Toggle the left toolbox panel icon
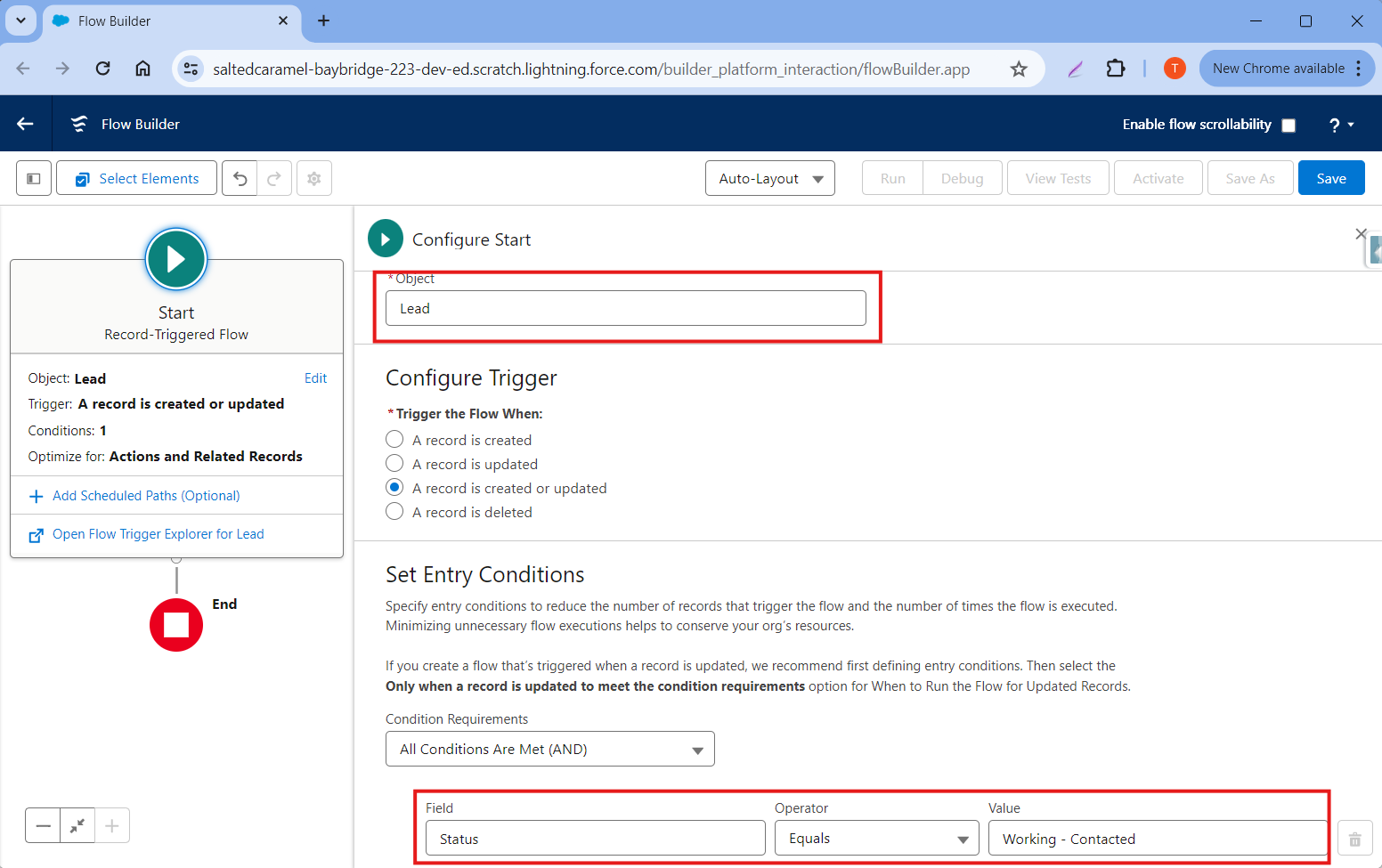The image size is (1382, 868). tap(34, 178)
